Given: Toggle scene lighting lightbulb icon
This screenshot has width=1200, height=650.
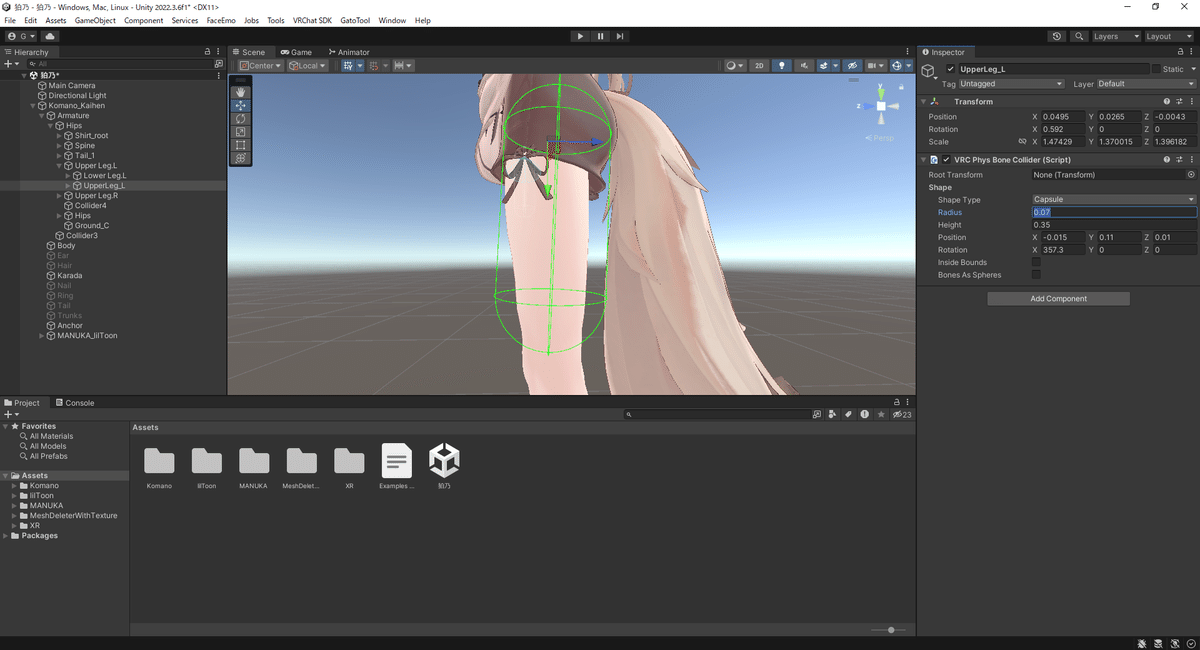Looking at the screenshot, I should [782, 66].
